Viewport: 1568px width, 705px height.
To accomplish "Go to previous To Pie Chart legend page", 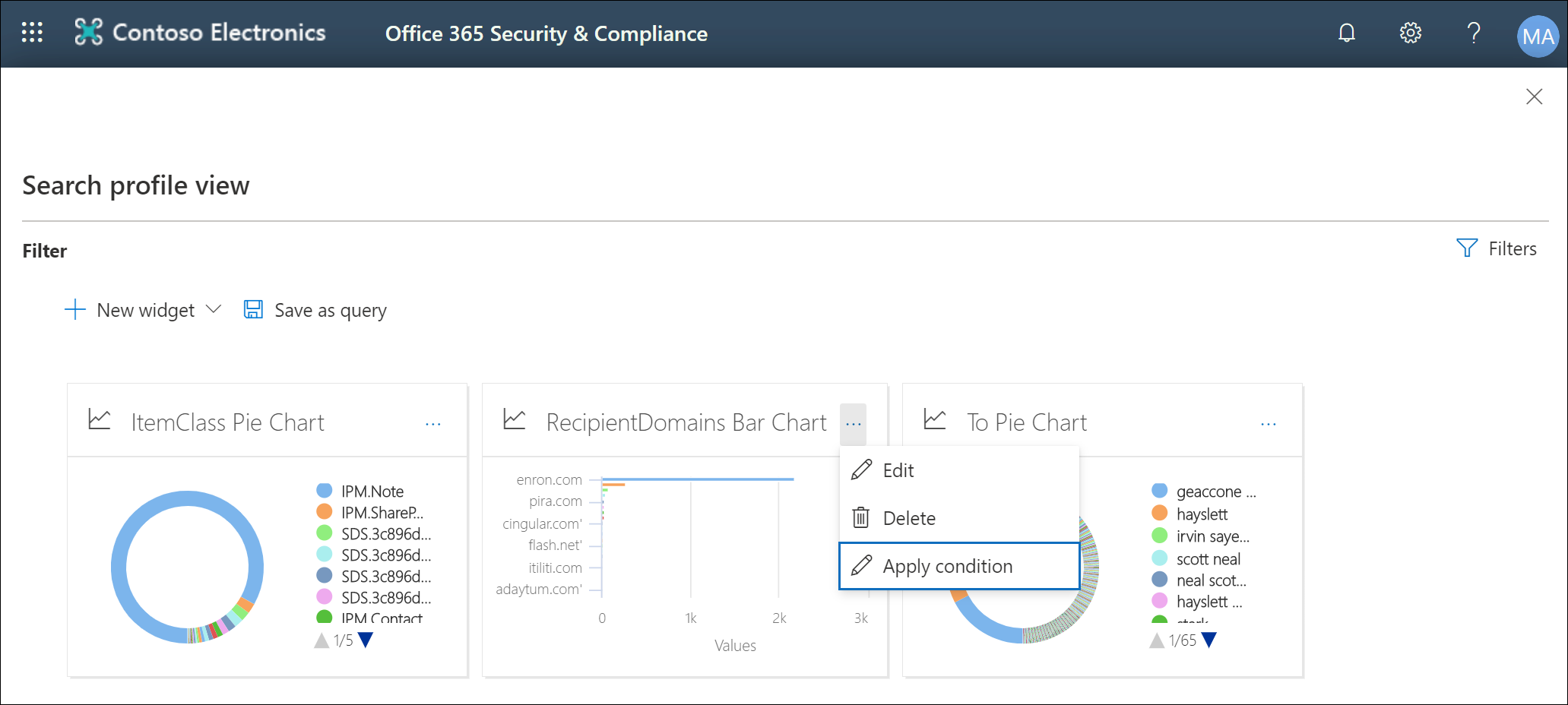I will [1157, 640].
